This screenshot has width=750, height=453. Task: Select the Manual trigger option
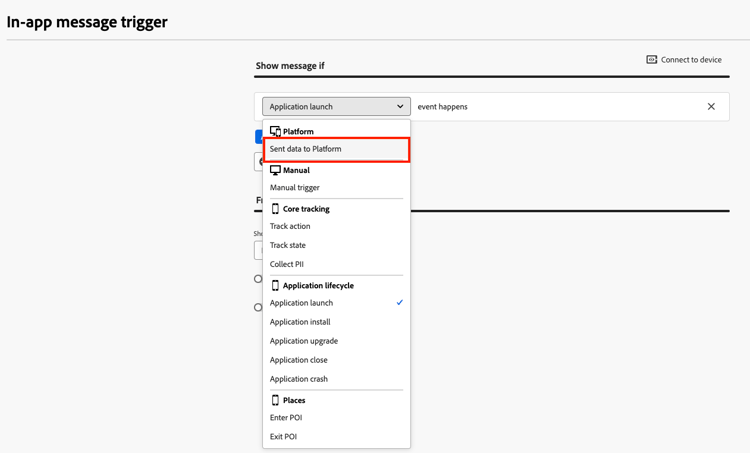pyautogui.click(x=336, y=188)
